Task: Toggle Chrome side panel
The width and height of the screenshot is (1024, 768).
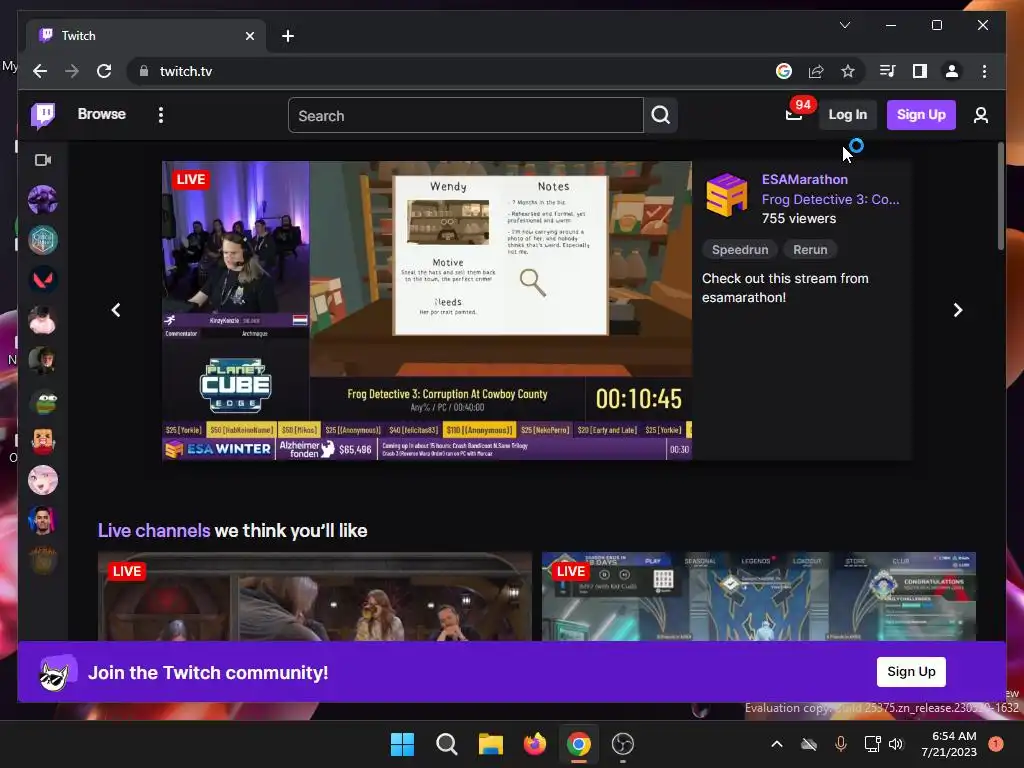Action: click(920, 71)
